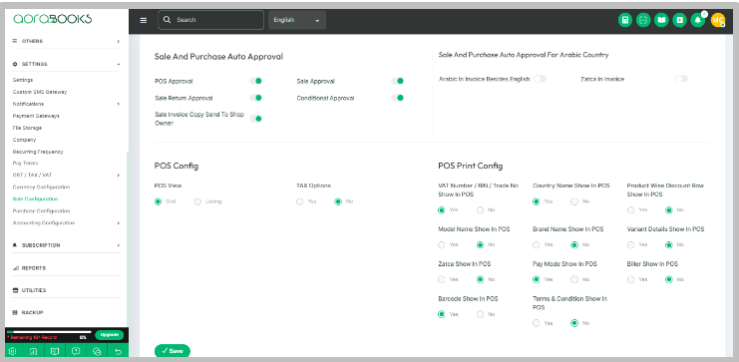Select Yes for Biller Show In POS

(631, 280)
